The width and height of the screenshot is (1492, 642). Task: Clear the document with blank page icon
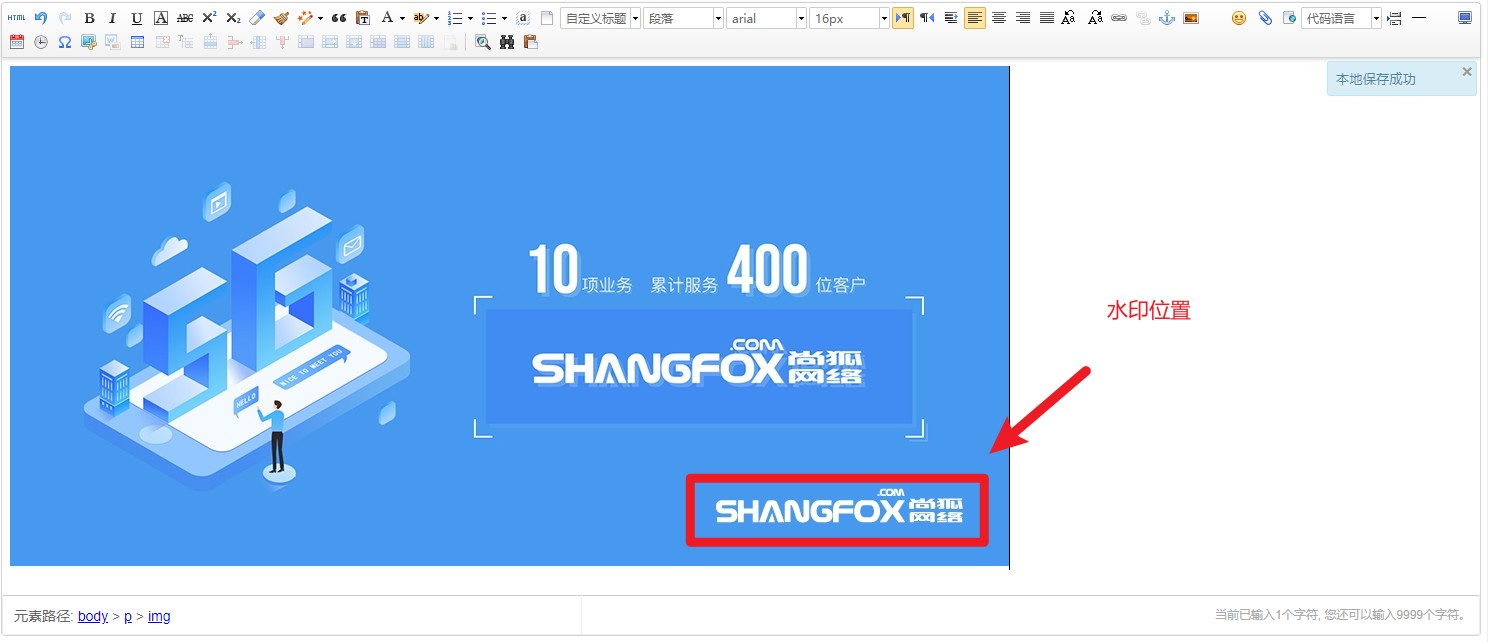pos(546,18)
